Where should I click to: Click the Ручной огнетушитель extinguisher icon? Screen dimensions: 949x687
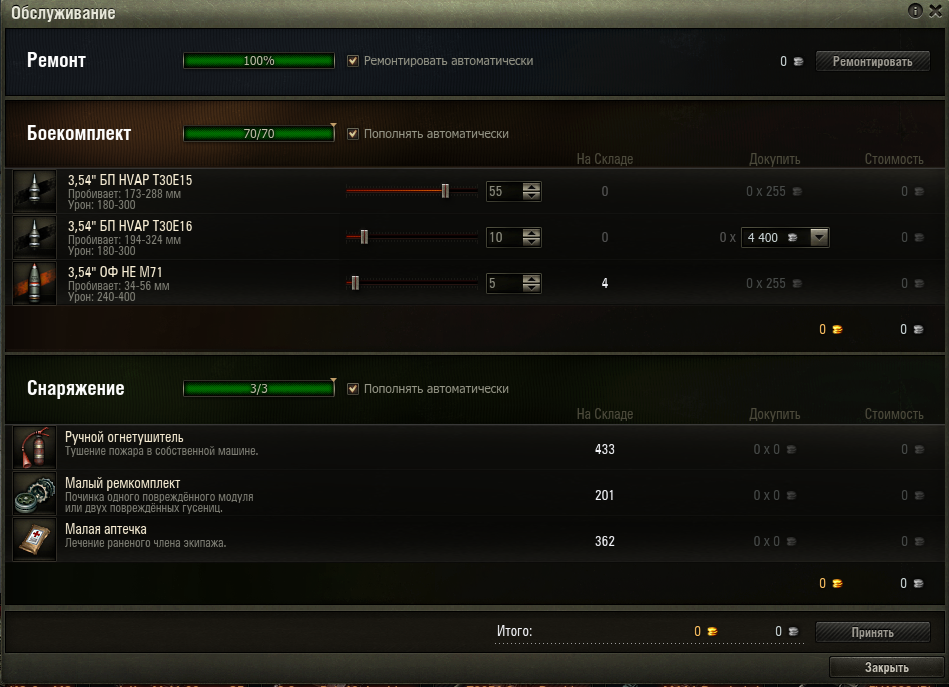[34, 448]
